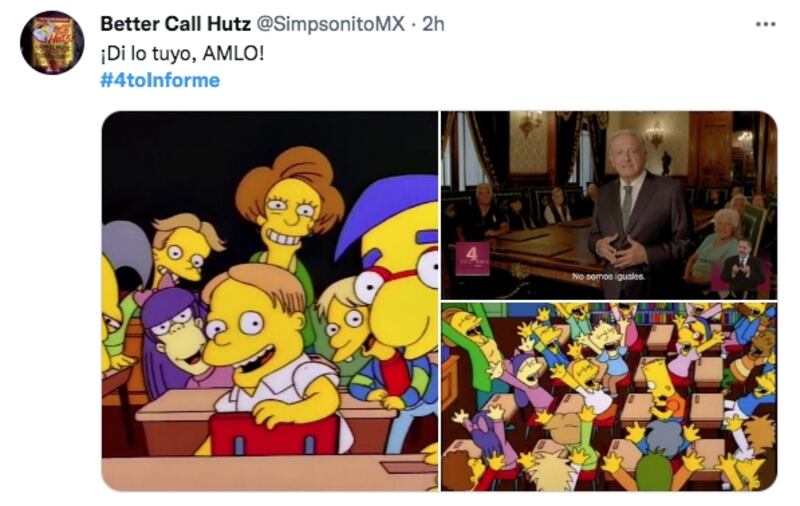800x506 pixels.
Task: Click the sign-language interpreter inset in photo
Action: [x=742, y=268]
